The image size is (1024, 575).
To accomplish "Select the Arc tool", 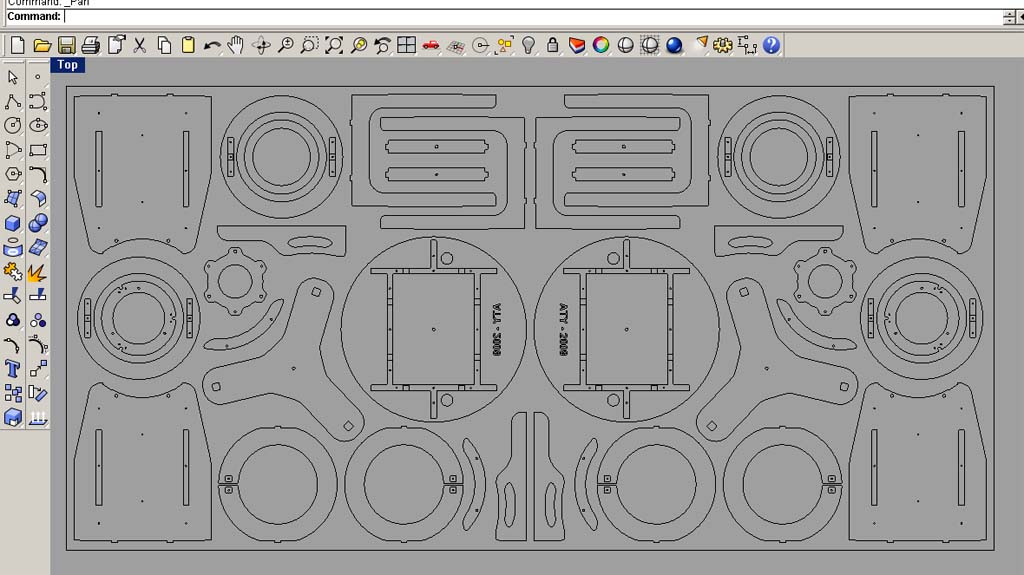I will pyautogui.click(x=12, y=150).
